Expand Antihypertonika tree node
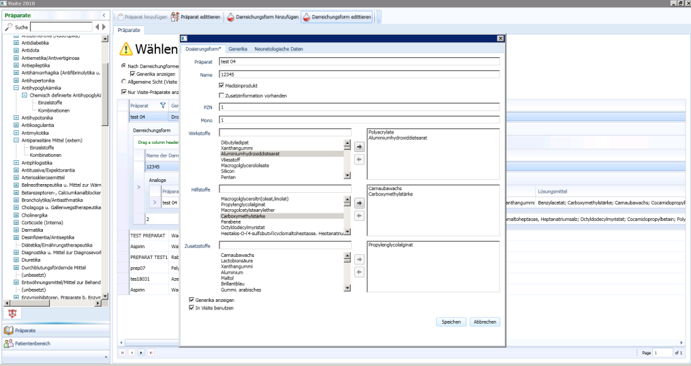691x366 pixels. (16, 80)
